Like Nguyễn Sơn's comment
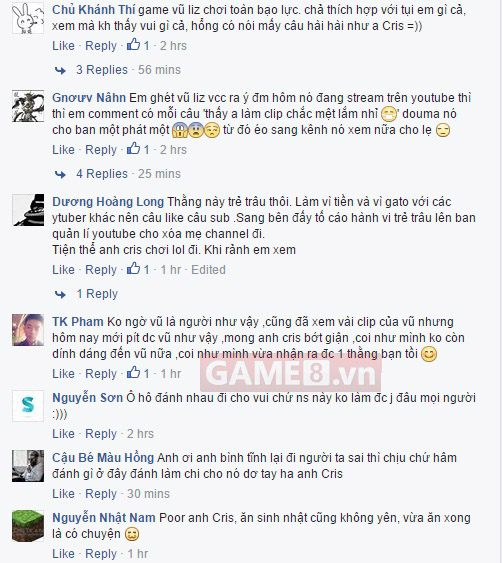This screenshot has width=502, height=563. tap(63, 434)
